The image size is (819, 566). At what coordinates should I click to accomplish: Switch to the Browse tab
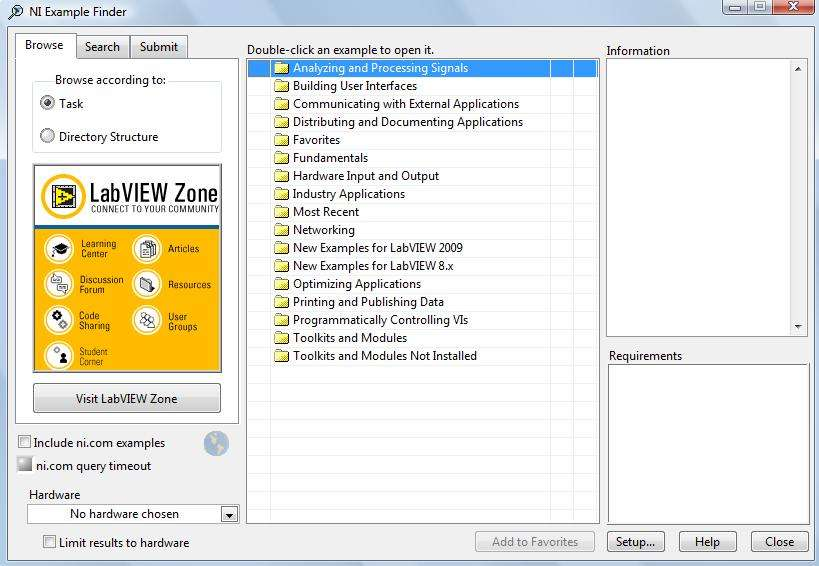click(x=44, y=45)
